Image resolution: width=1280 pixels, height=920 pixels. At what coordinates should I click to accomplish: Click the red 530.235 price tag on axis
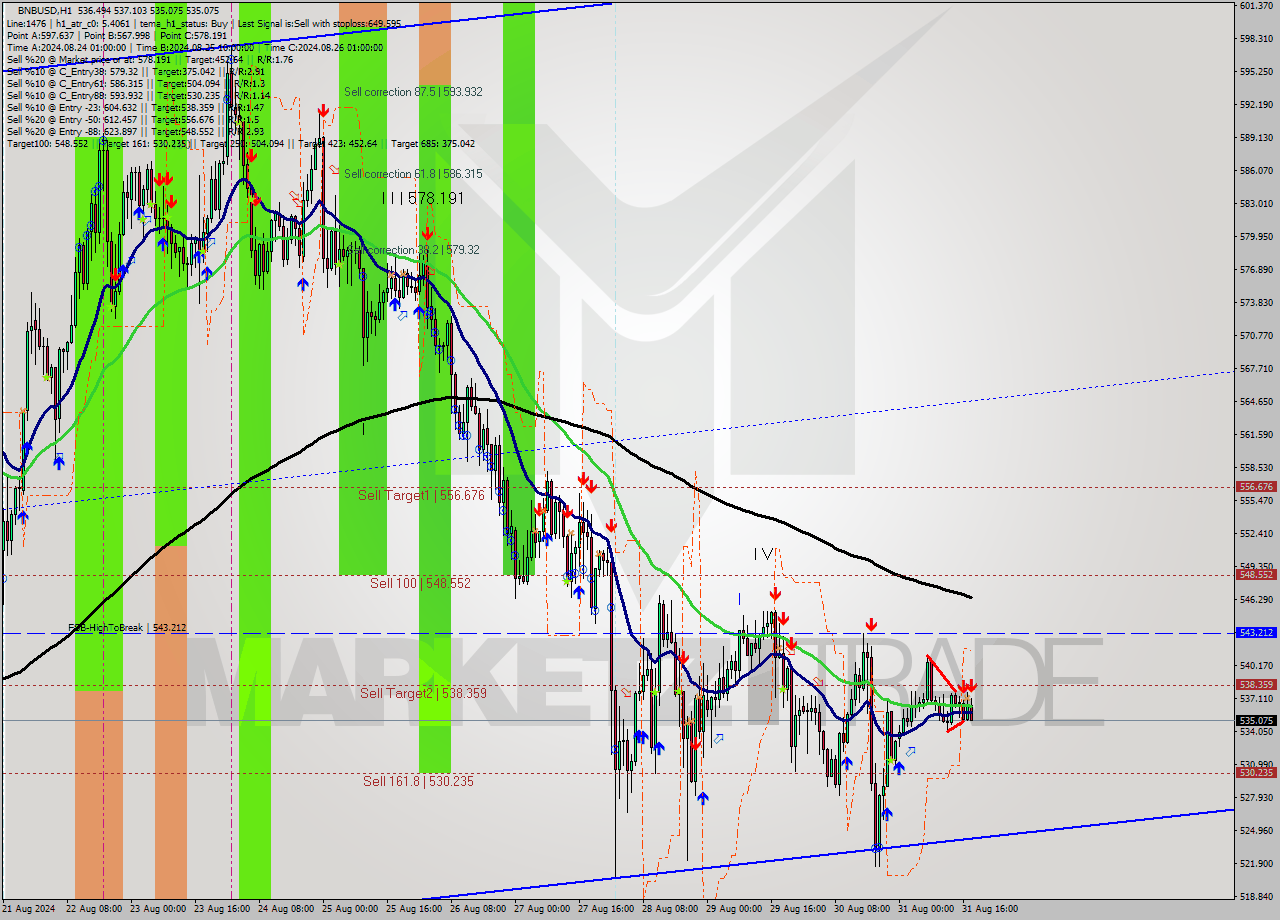[x=1256, y=772]
